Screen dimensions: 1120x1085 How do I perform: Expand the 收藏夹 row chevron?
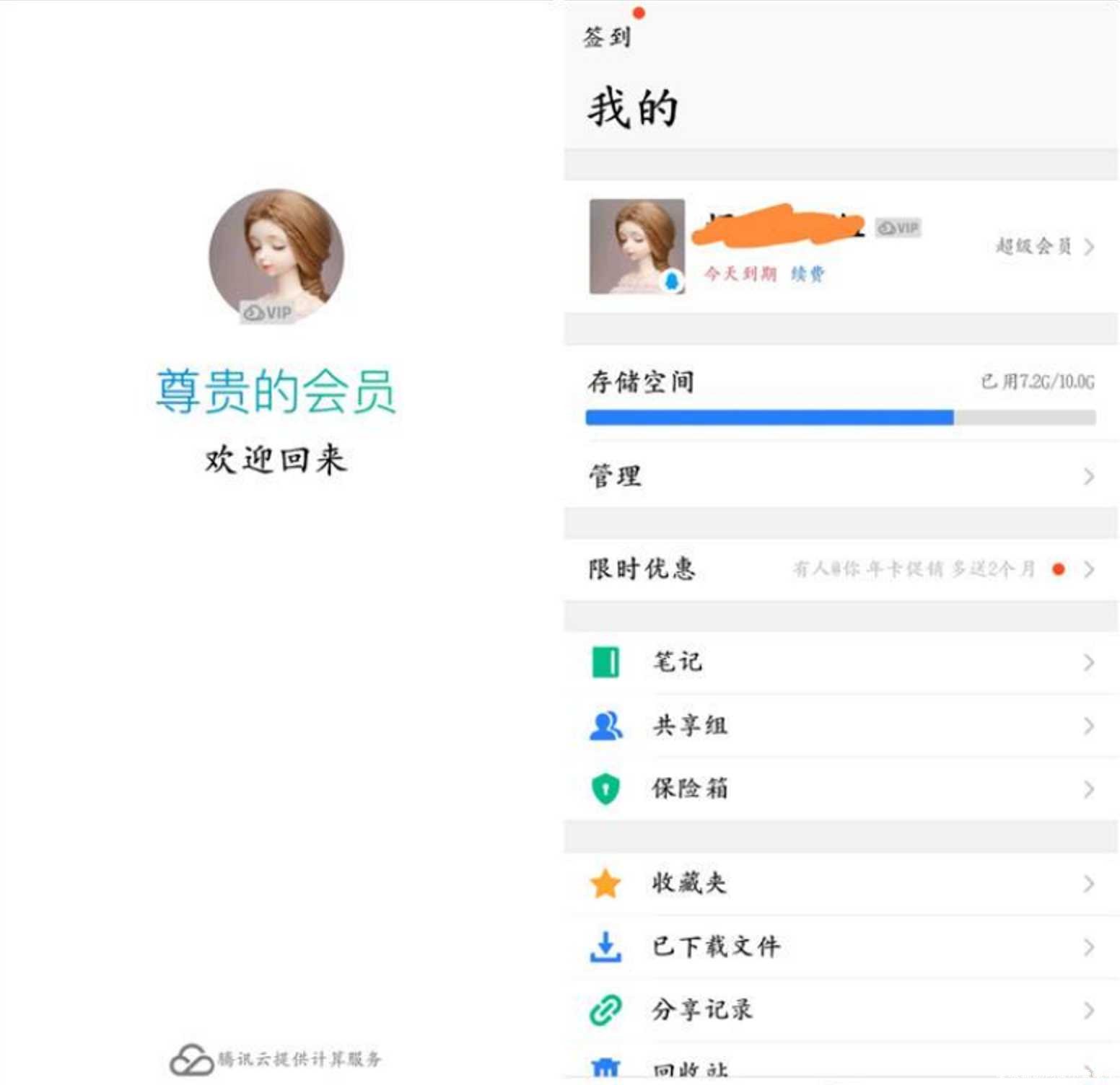1089,884
